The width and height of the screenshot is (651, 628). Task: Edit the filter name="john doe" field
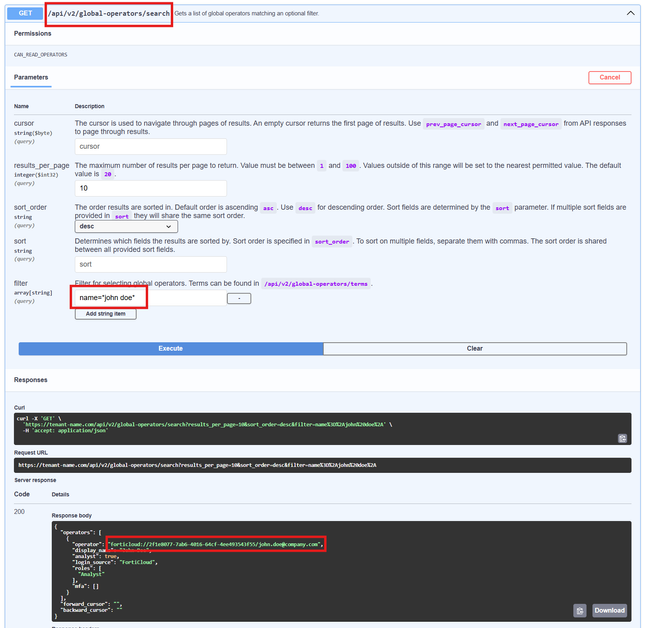pyautogui.click(x=151, y=298)
